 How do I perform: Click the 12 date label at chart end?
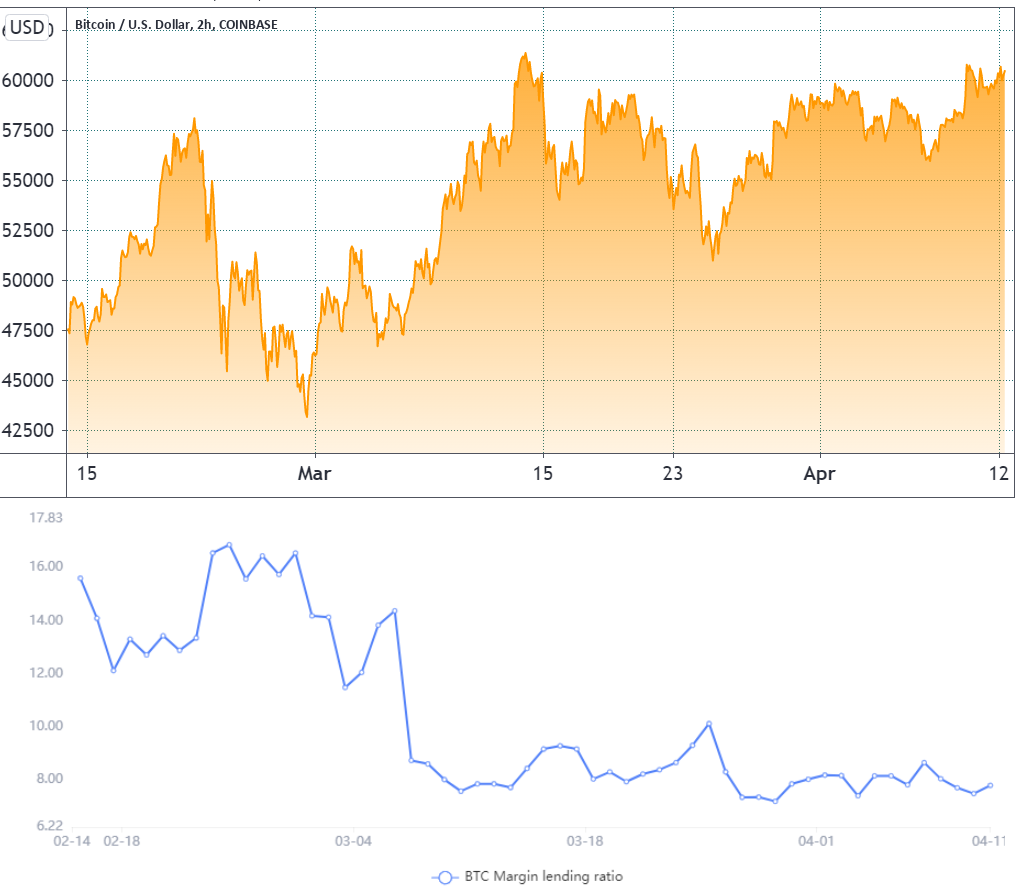tap(999, 473)
